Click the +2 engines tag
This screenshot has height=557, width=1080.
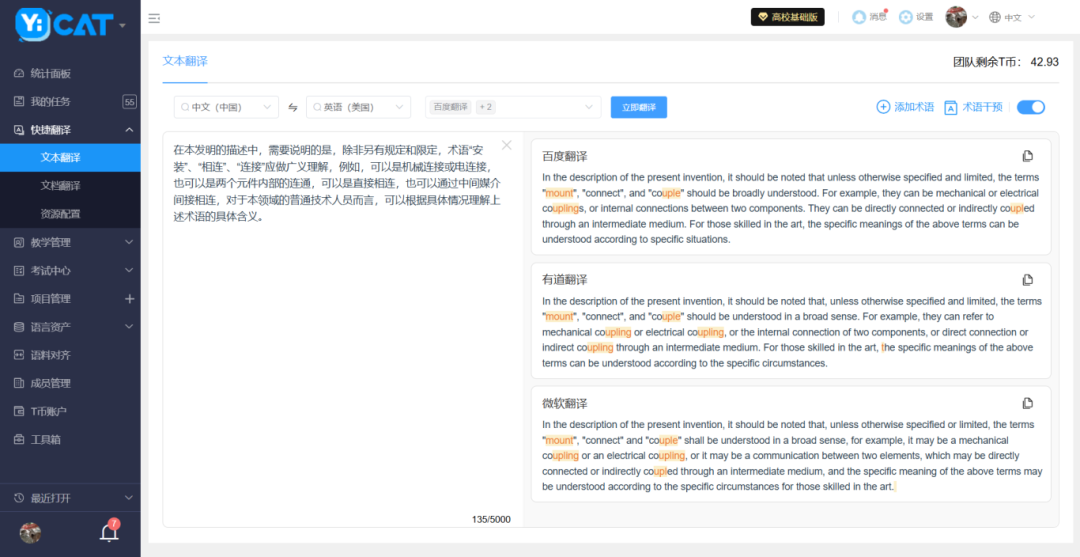(486, 107)
